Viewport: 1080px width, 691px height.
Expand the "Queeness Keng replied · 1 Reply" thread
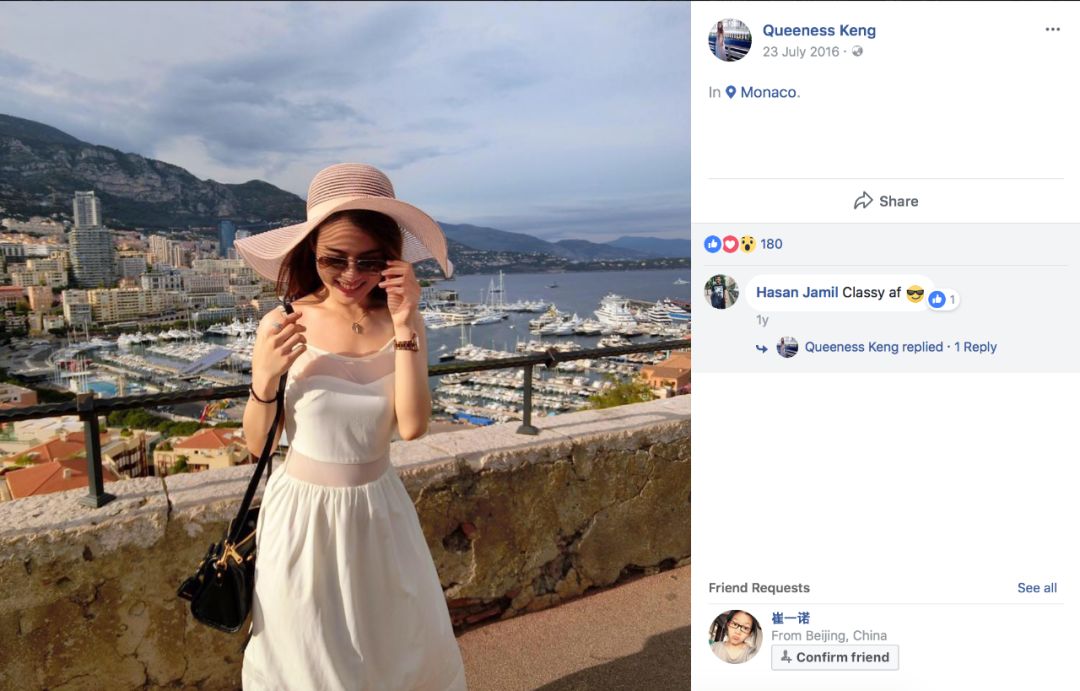coord(900,347)
